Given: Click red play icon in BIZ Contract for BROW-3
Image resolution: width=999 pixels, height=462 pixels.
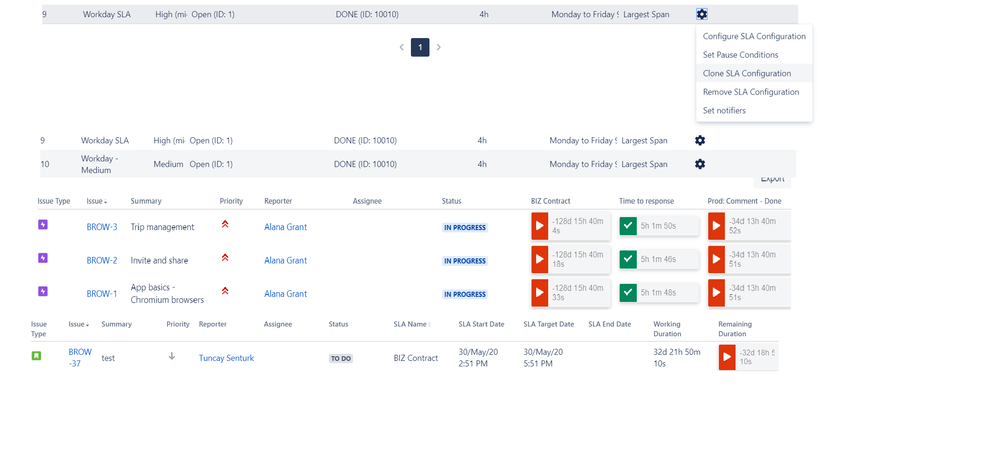Looking at the screenshot, I should 540,226.
